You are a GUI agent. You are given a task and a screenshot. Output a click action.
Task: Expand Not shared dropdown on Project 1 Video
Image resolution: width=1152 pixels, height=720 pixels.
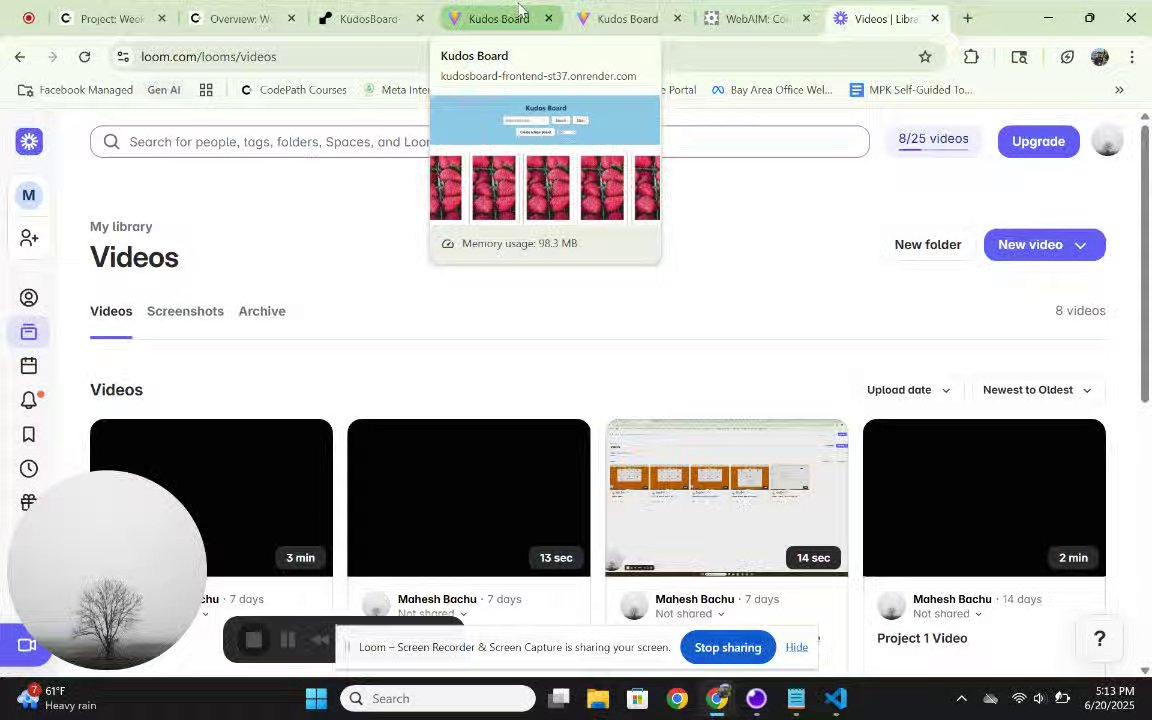click(948, 614)
